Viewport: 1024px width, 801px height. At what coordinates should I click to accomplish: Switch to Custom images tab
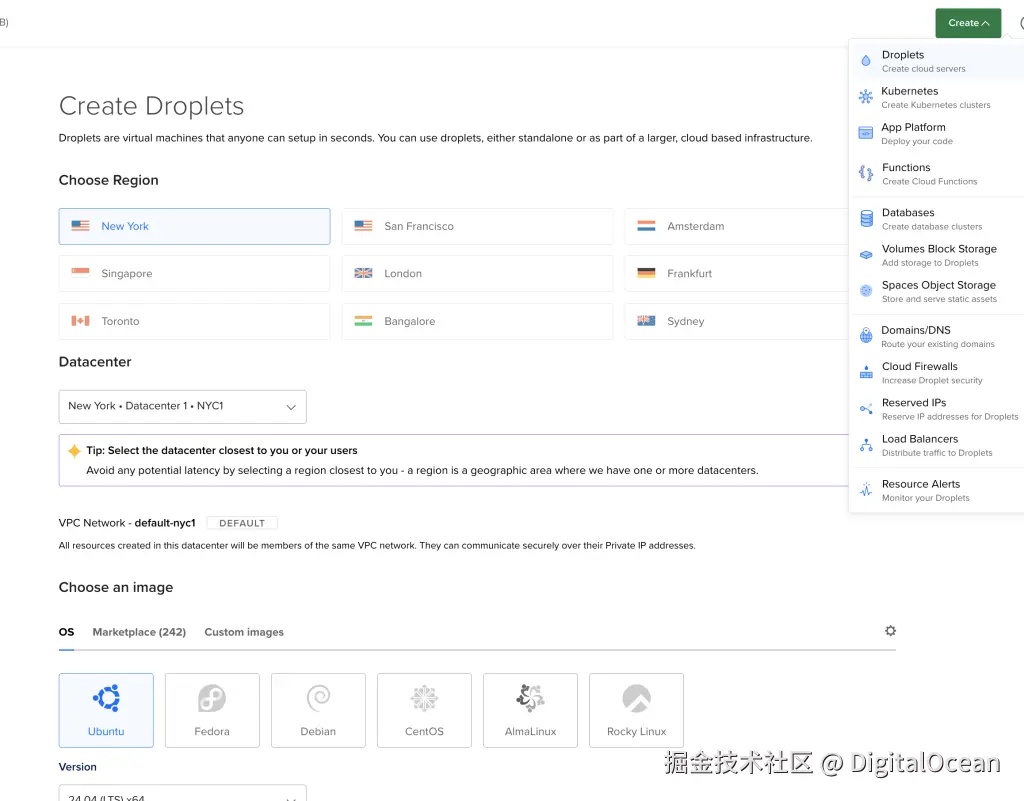point(244,632)
